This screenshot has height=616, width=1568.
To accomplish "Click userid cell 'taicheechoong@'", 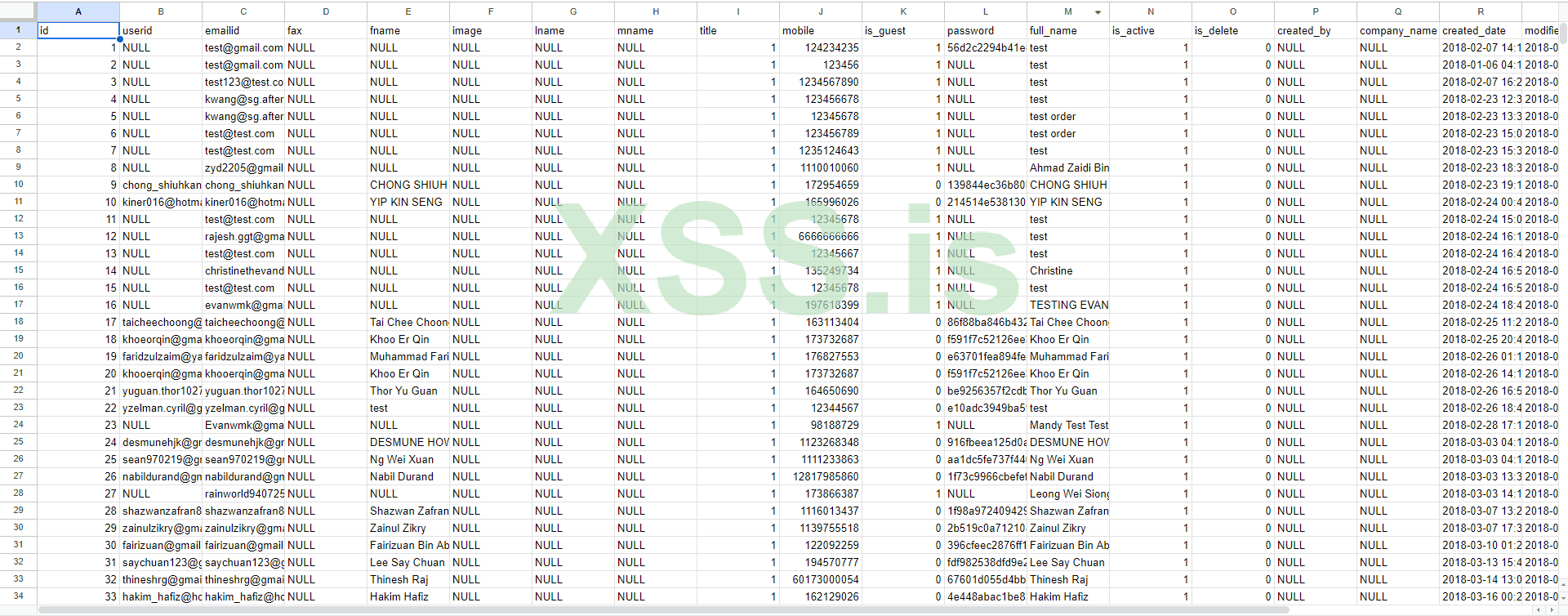I will [161, 322].
